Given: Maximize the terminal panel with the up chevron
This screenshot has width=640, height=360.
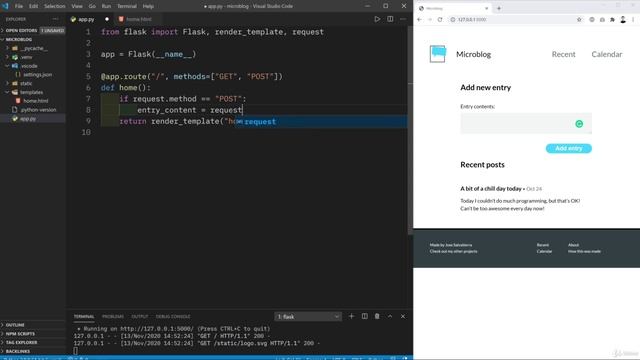Looking at the screenshot, I should pyautogui.click(x=390, y=316).
